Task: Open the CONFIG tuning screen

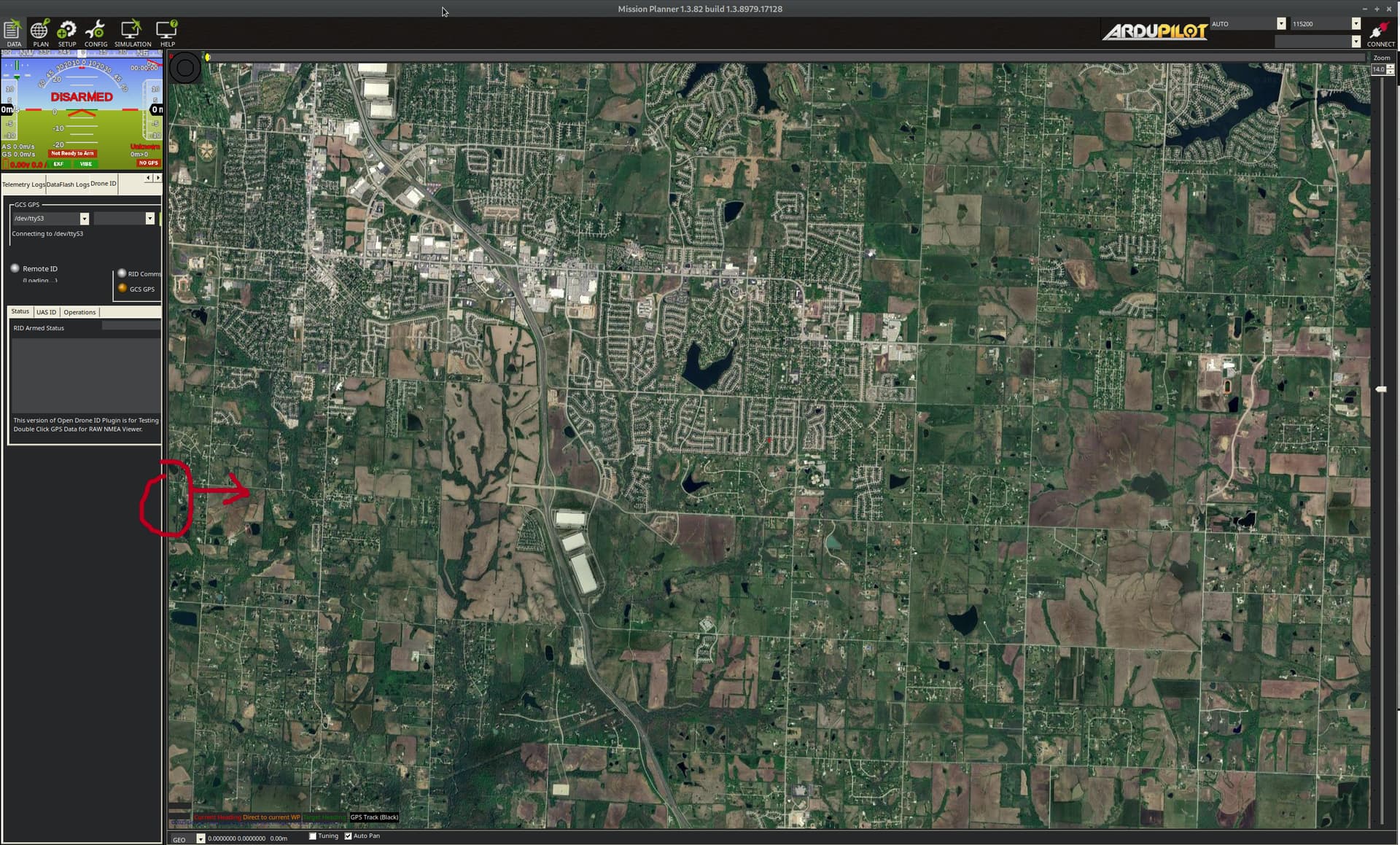Action: tap(96, 33)
